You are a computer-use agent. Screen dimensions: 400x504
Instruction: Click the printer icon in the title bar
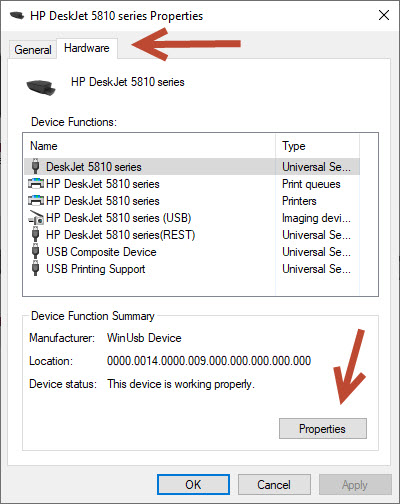point(17,15)
